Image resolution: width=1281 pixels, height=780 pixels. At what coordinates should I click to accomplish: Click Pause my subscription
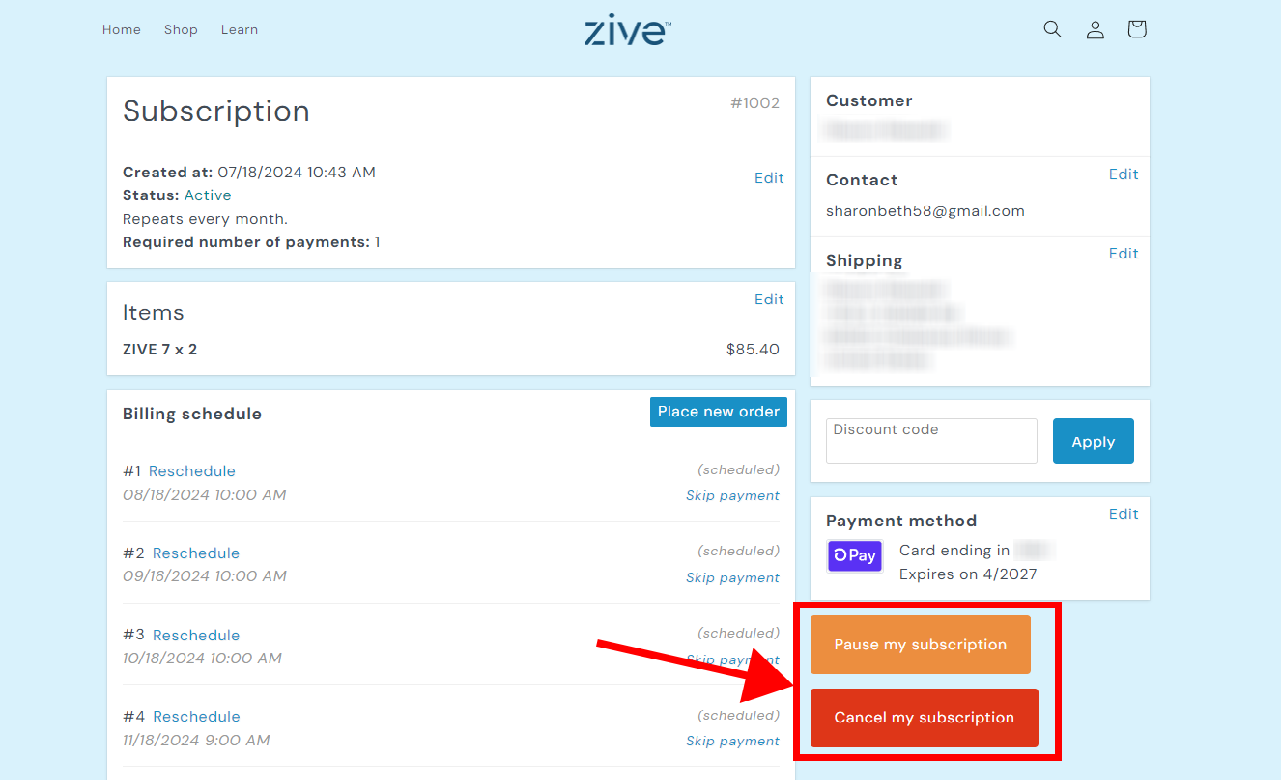click(x=921, y=644)
